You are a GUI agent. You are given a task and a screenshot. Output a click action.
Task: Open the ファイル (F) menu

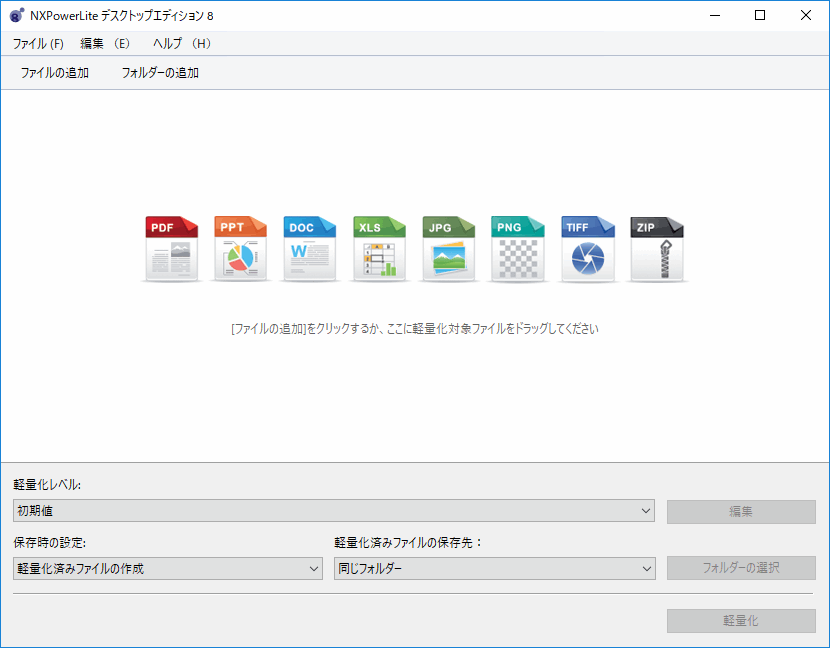point(38,43)
